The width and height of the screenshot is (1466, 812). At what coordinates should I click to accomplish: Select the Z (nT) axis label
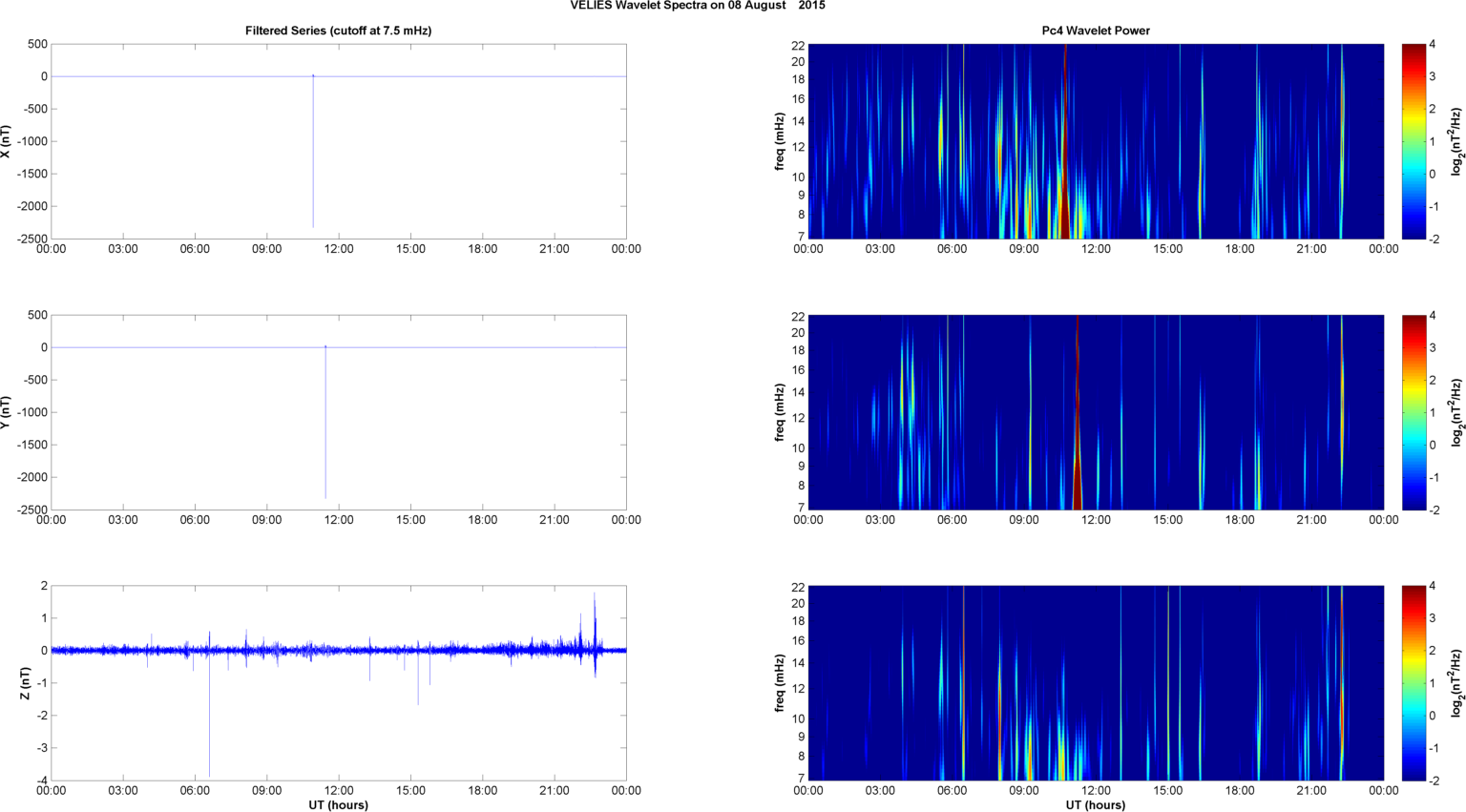click(26, 683)
